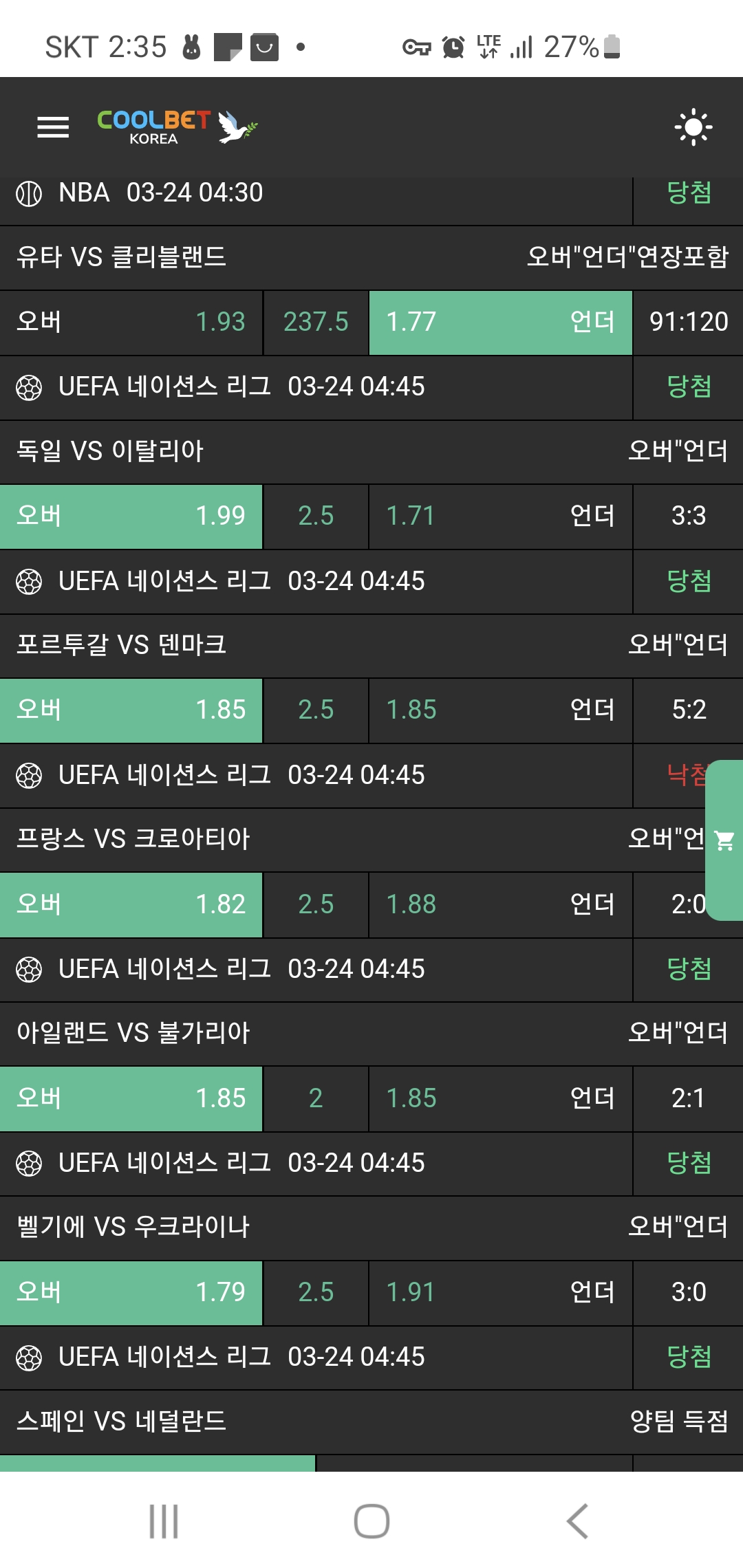Select 언더 1.91 for 벨기에 VS 우크라이나

(500, 1292)
